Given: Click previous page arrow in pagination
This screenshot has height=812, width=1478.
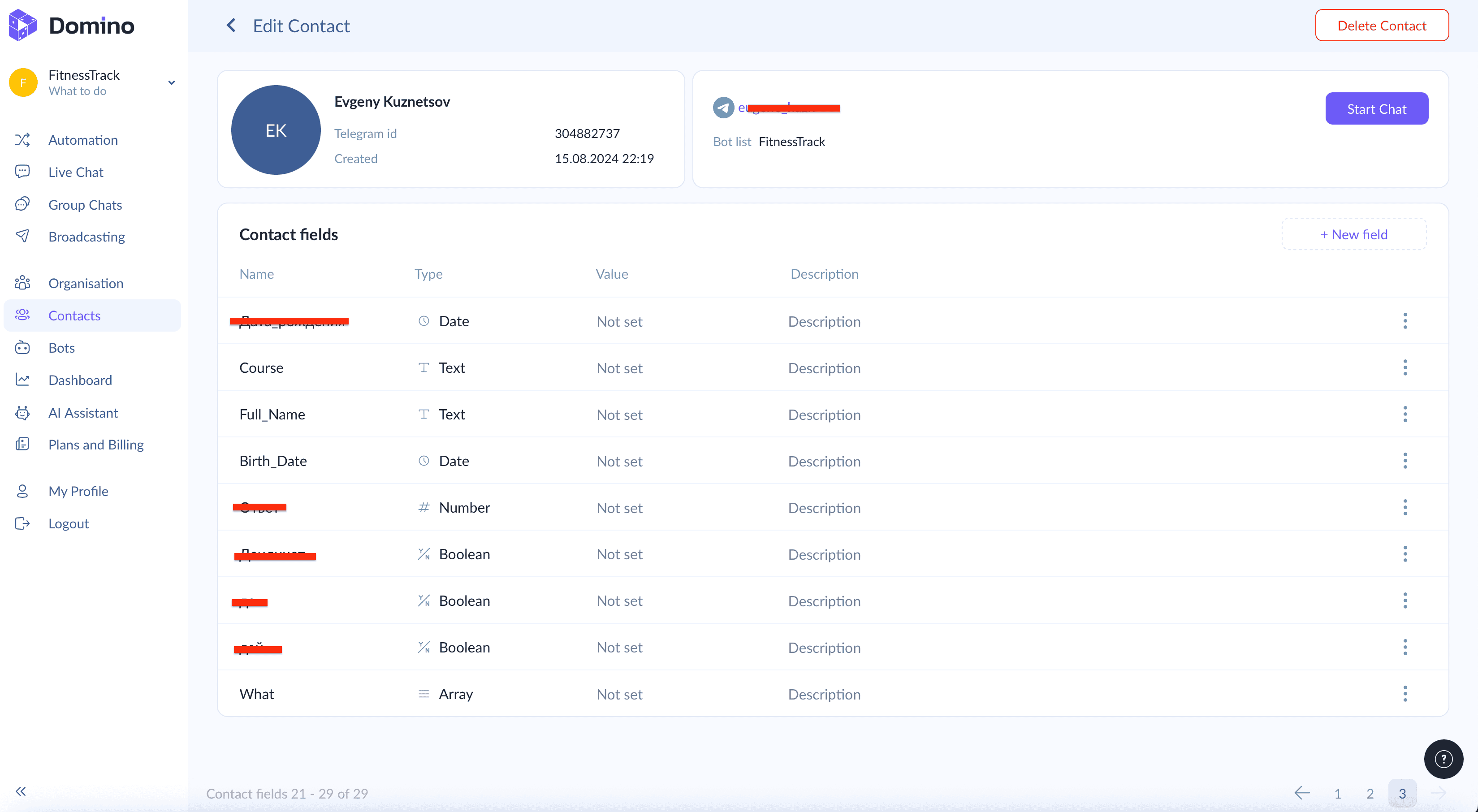Looking at the screenshot, I should (1302, 793).
